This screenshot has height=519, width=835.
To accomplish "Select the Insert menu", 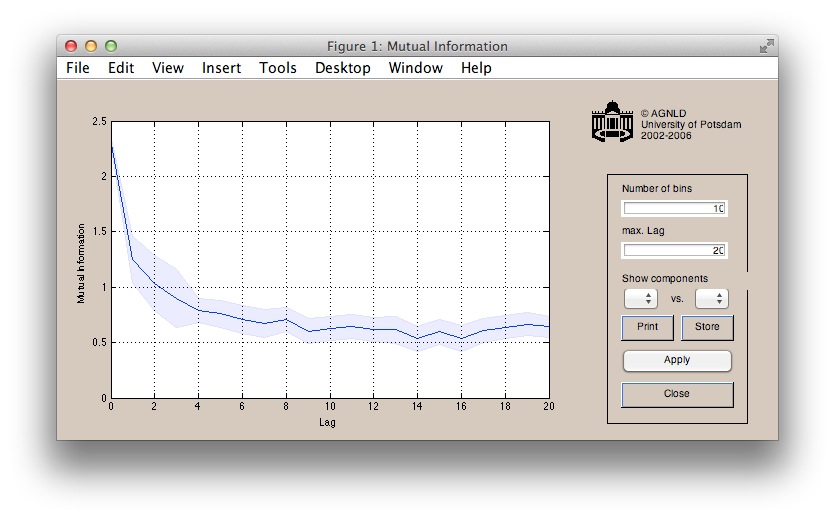I will tap(221, 68).
